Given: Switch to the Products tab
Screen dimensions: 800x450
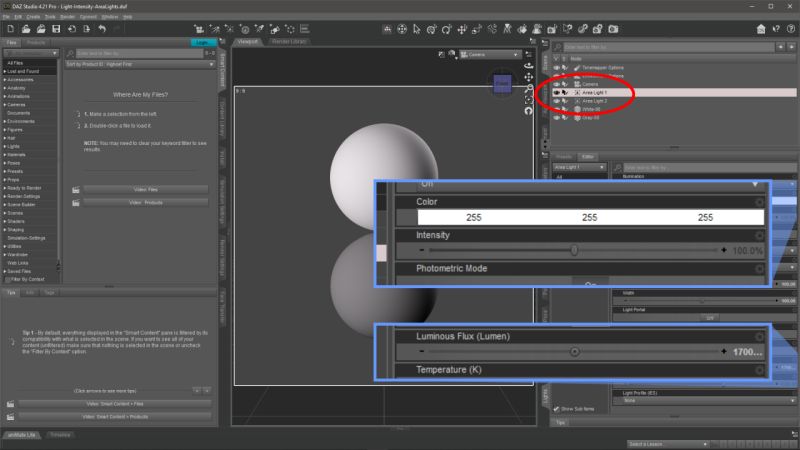Looking at the screenshot, I should pos(36,42).
